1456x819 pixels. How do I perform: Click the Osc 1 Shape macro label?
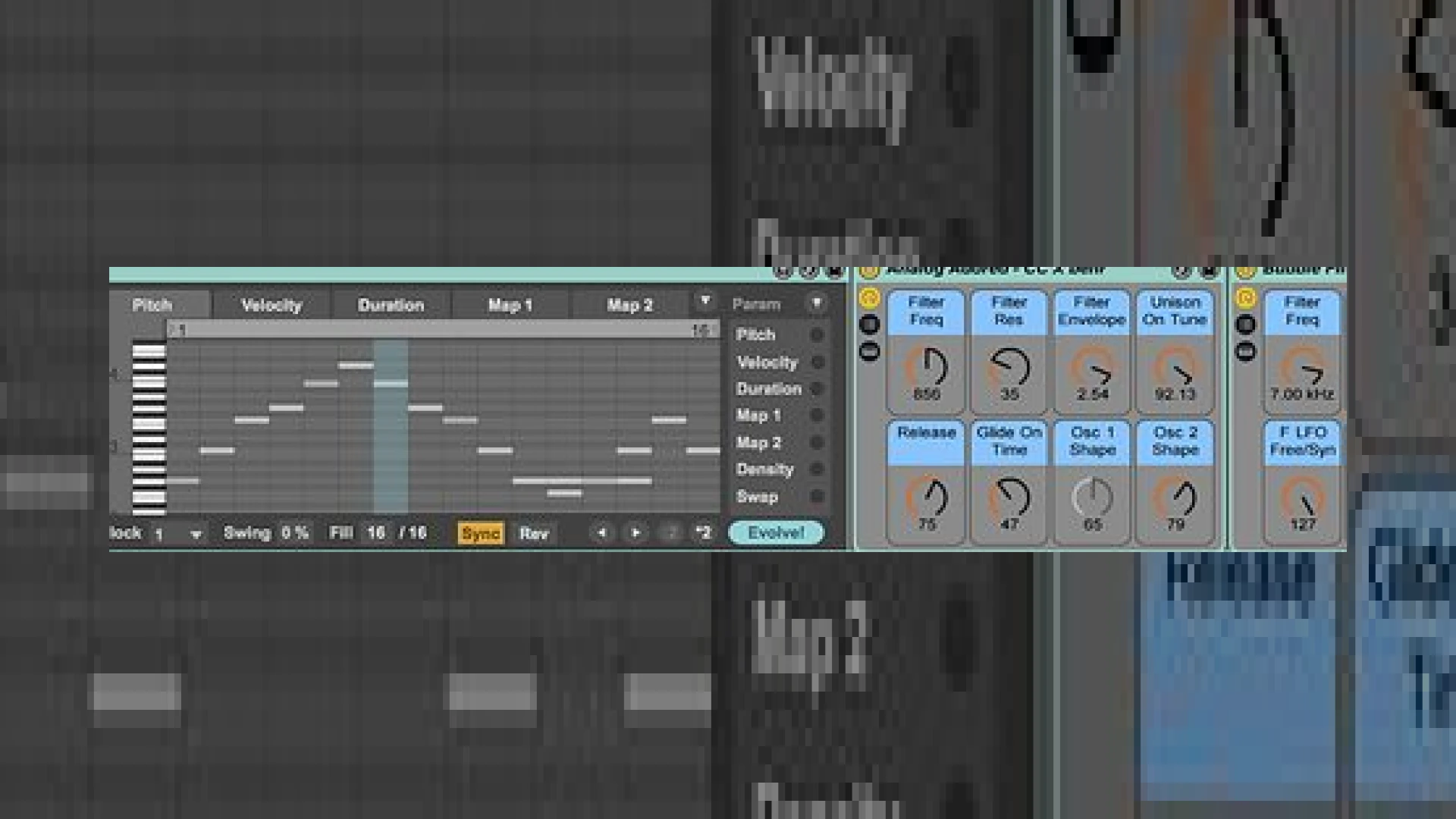(x=1092, y=442)
